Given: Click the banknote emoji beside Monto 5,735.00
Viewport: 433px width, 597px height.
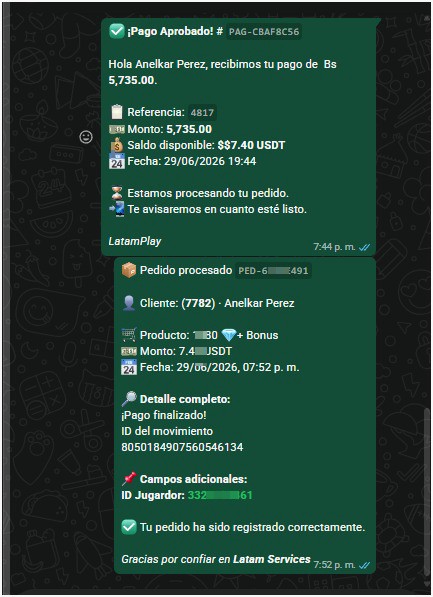Looking at the screenshot, I should (117, 129).
